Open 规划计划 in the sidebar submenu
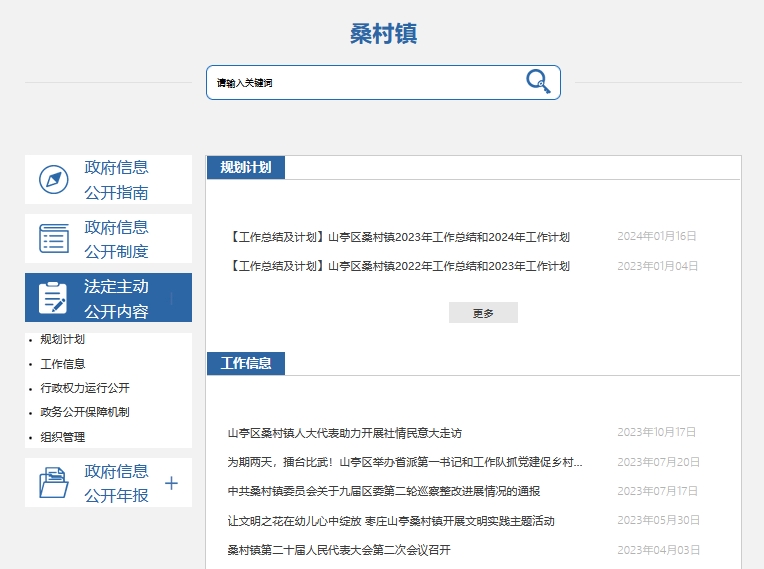 point(62,339)
